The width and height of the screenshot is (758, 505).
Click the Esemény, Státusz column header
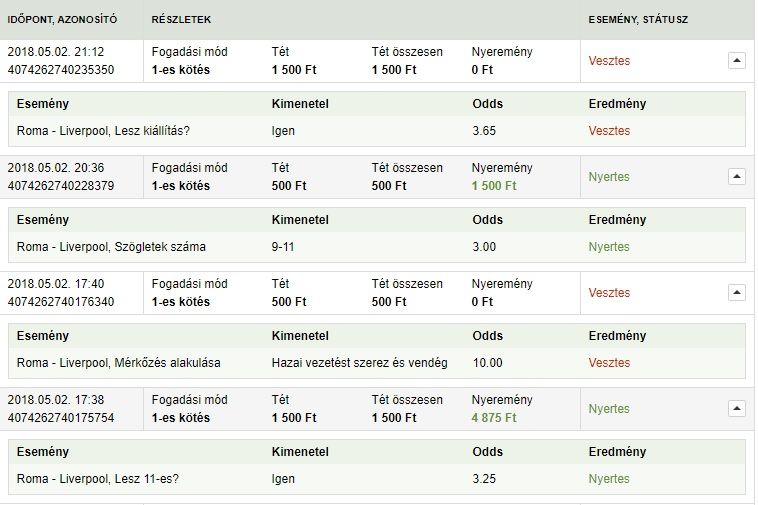point(638,20)
